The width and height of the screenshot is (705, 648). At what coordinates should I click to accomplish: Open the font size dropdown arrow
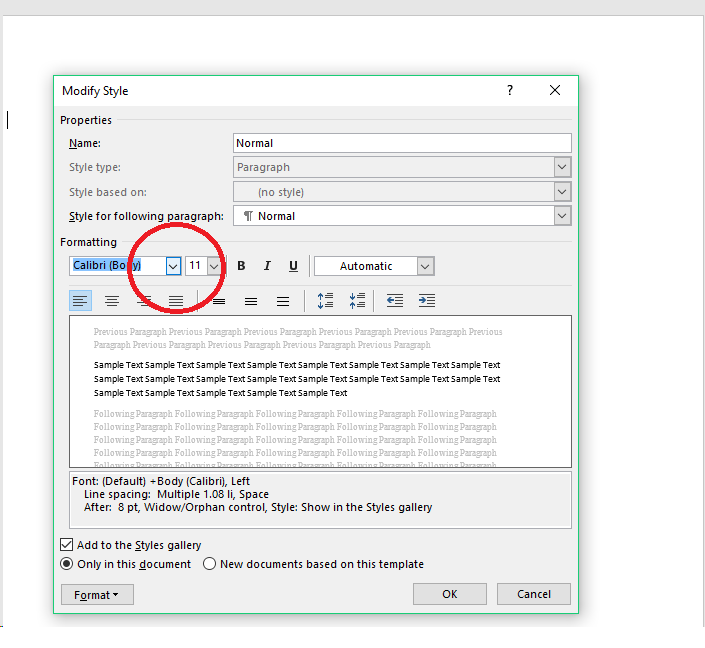click(x=214, y=266)
